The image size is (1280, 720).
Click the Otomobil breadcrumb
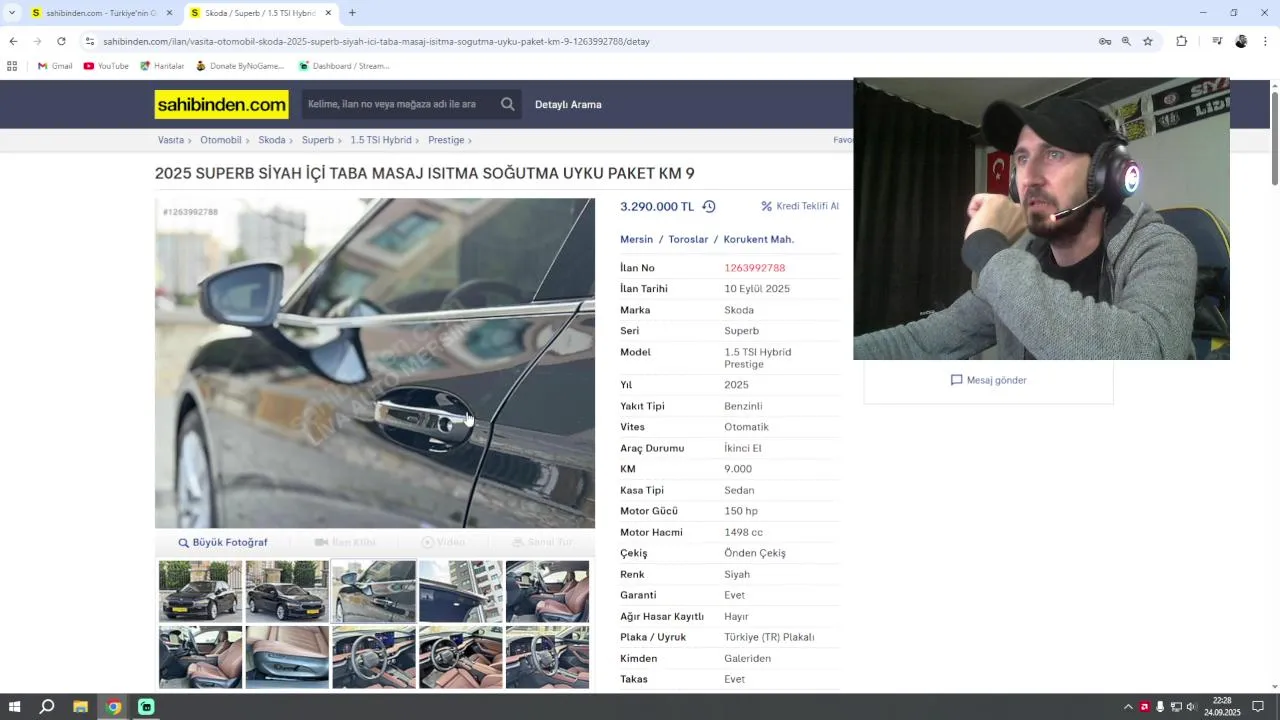coord(221,140)
